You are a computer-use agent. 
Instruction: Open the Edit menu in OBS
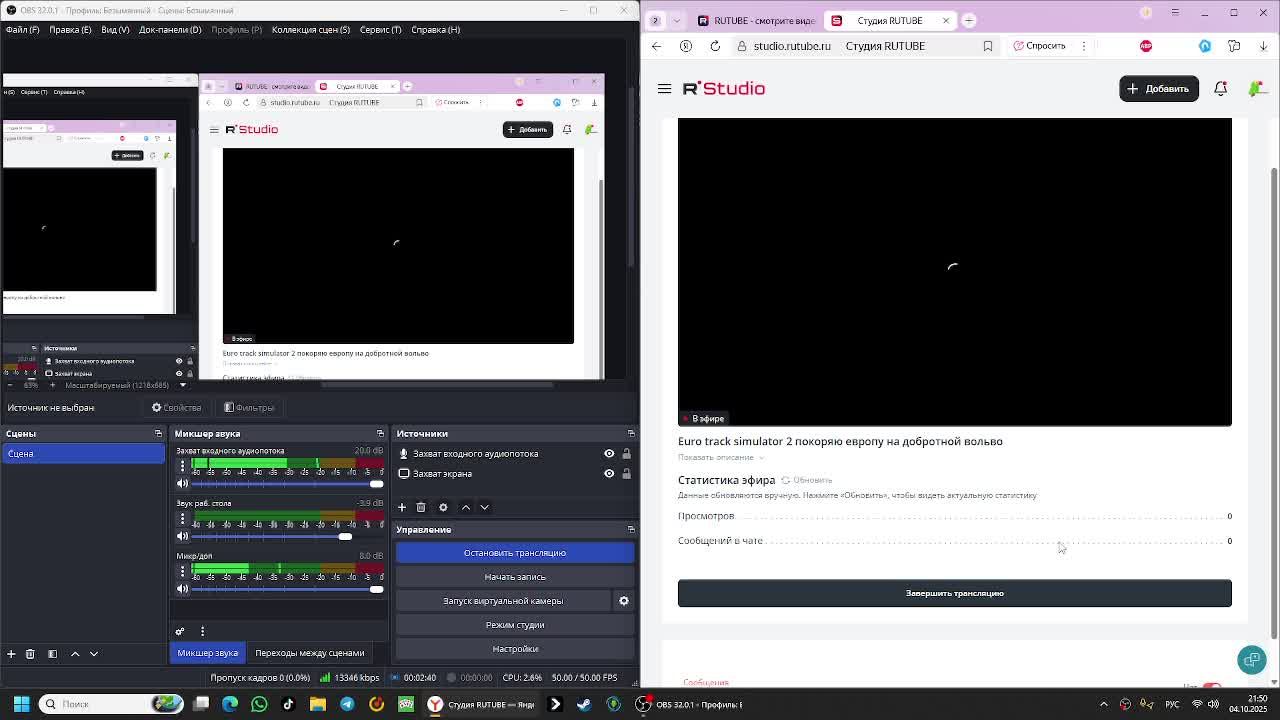point(70,30)
